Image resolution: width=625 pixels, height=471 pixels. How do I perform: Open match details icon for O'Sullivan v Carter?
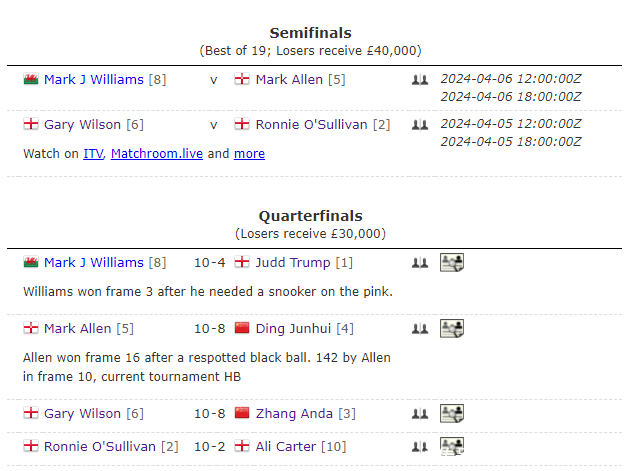pos(452,446)
